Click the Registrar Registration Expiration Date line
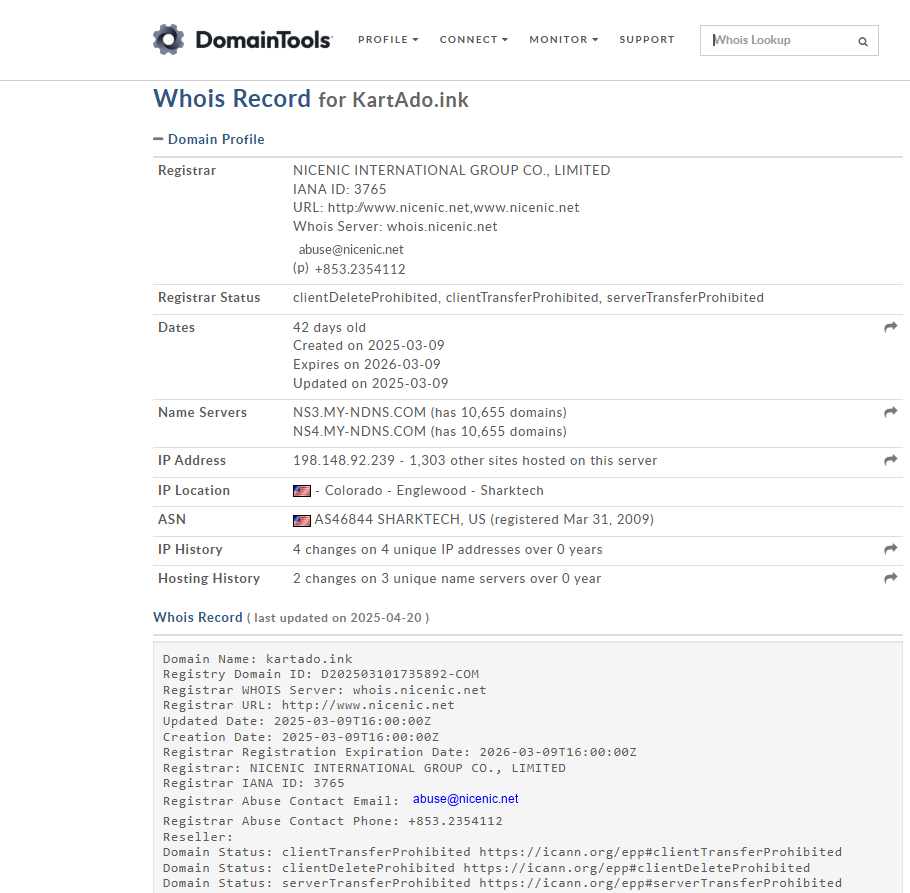This screenshot has height=893, width=910. (399, 752)
